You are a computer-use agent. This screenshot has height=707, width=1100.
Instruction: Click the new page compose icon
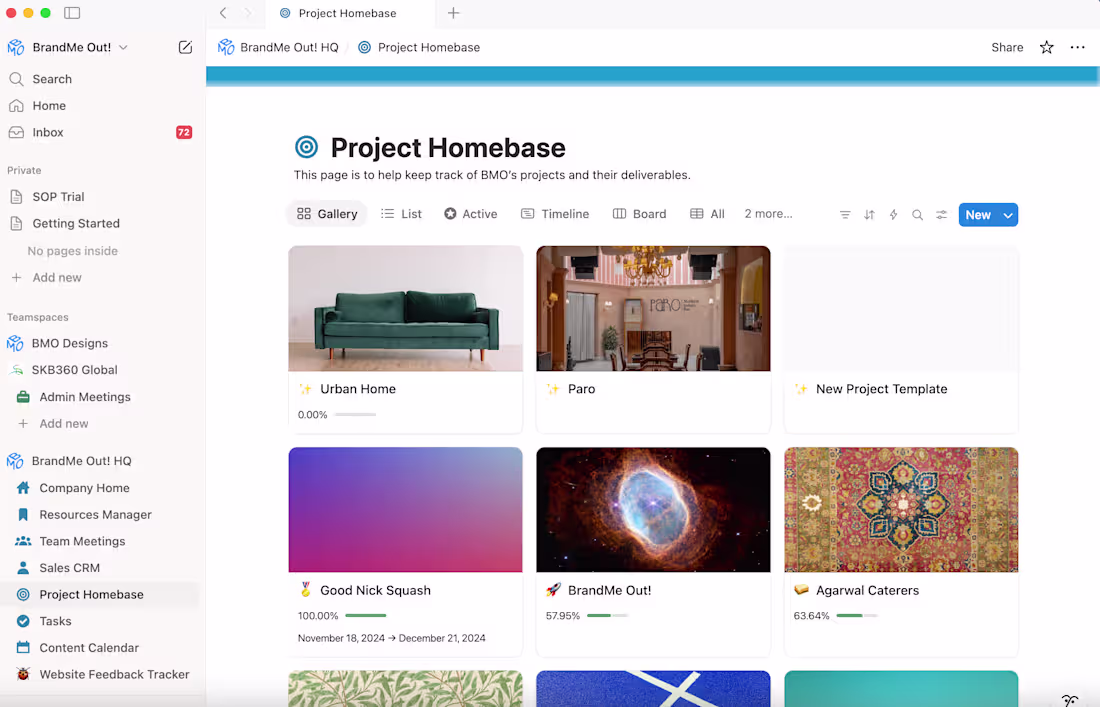click(x=185, y=46)
